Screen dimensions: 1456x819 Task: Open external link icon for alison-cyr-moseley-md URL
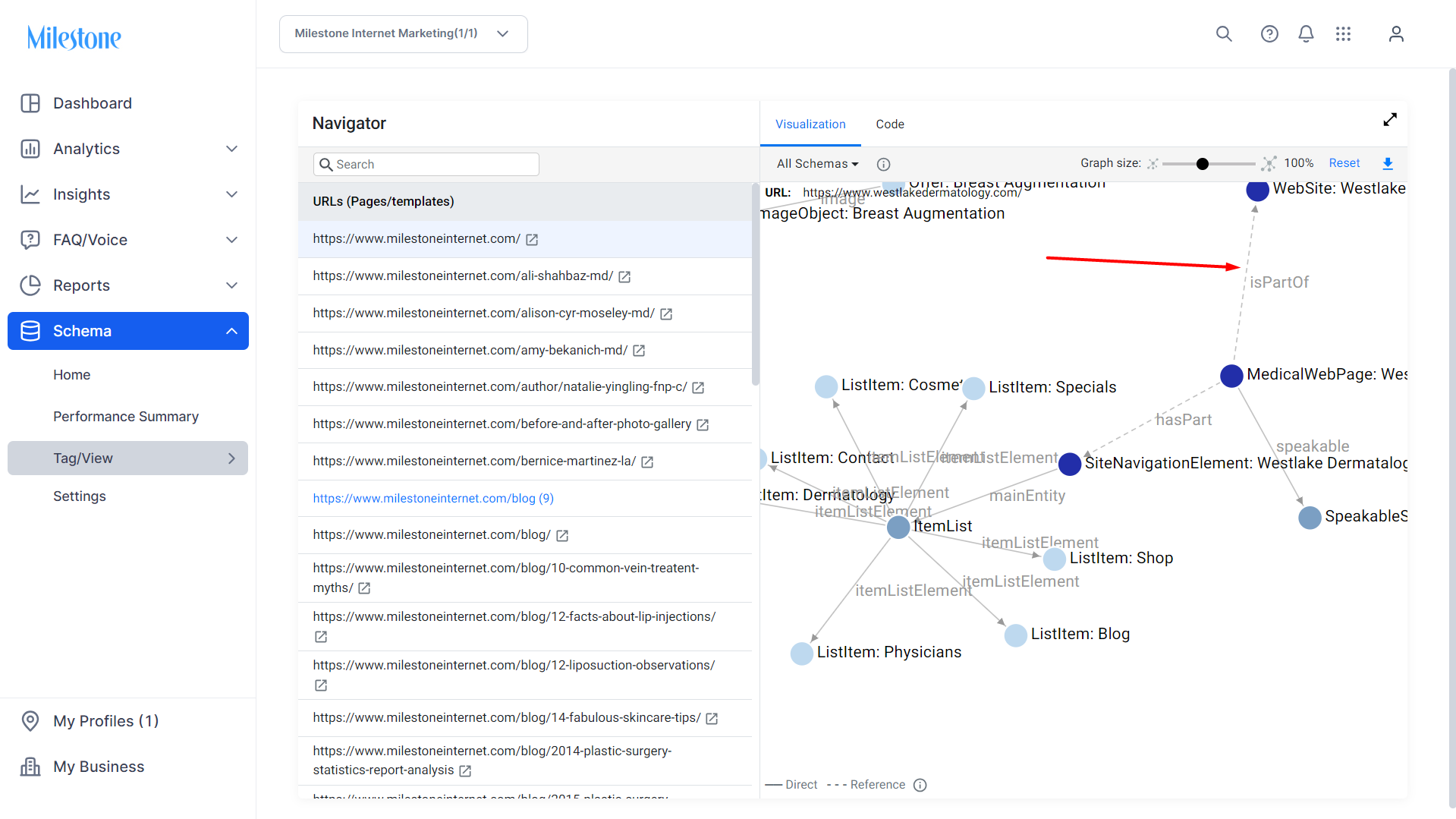click(666, 314)
